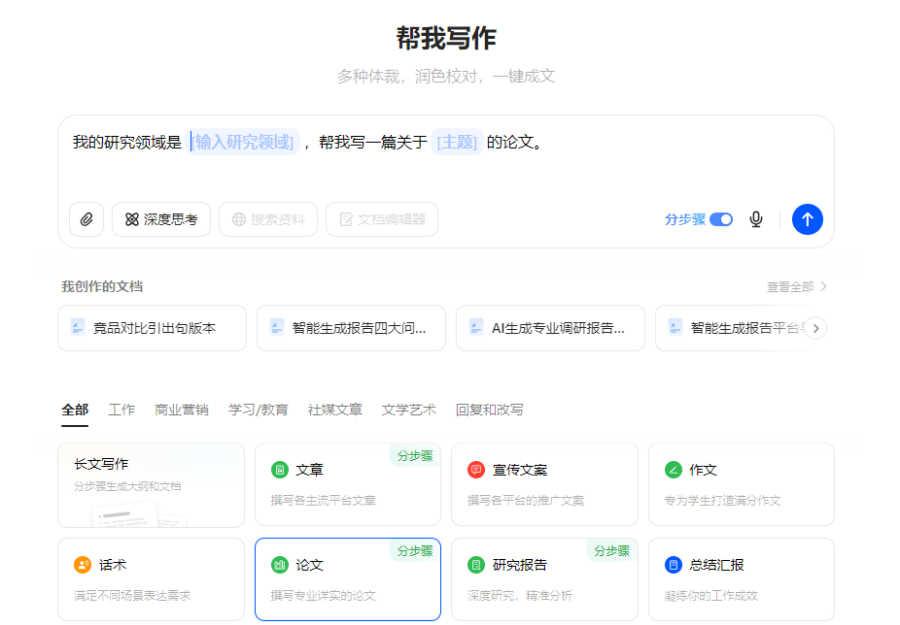
Task: Toggle the 分步骤 switch off
Action: point(721,219)
